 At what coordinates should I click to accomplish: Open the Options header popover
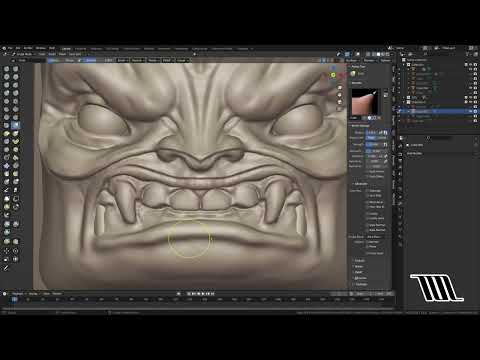[385, 60]
